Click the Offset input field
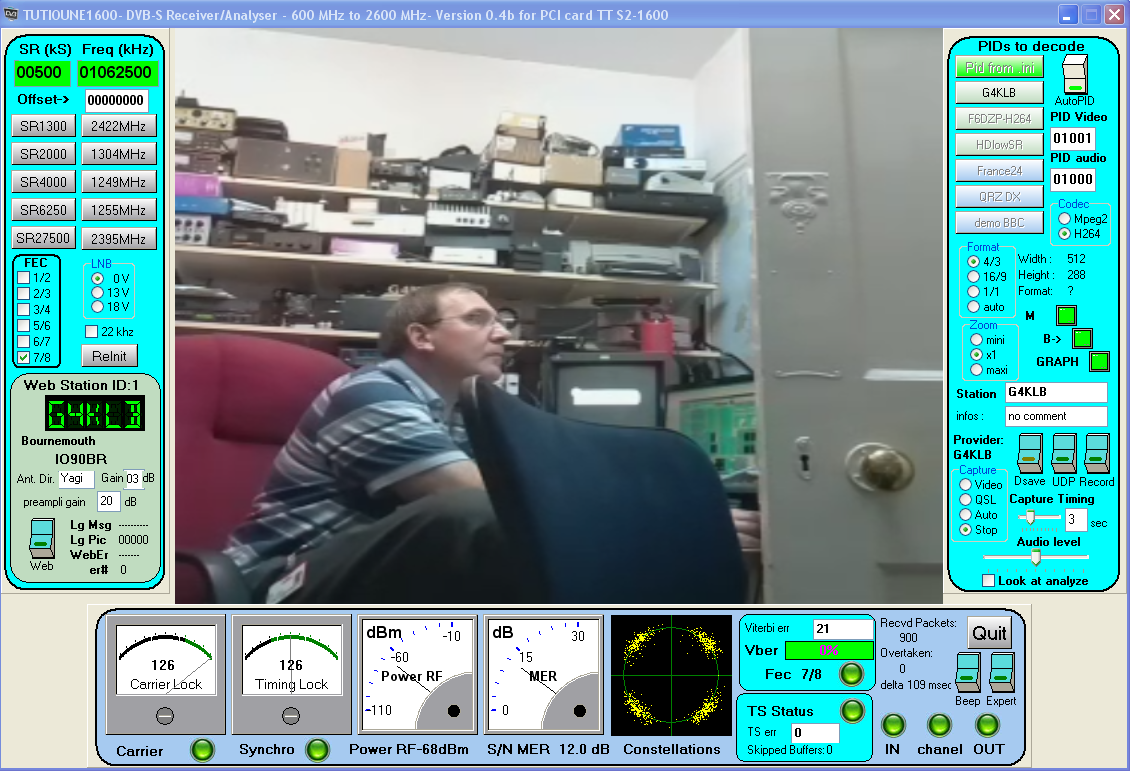 pos(116,100)
